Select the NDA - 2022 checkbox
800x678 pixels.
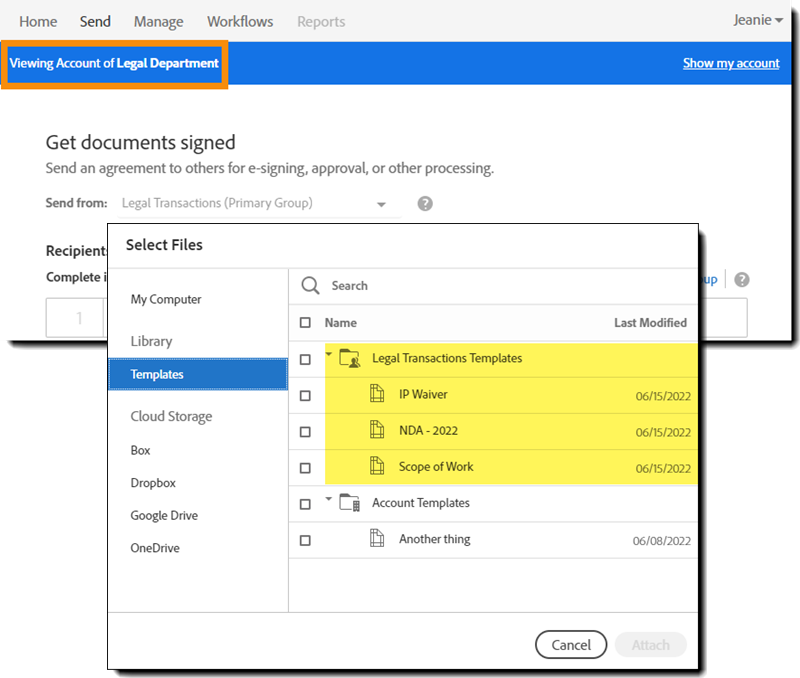click(307, 430)
